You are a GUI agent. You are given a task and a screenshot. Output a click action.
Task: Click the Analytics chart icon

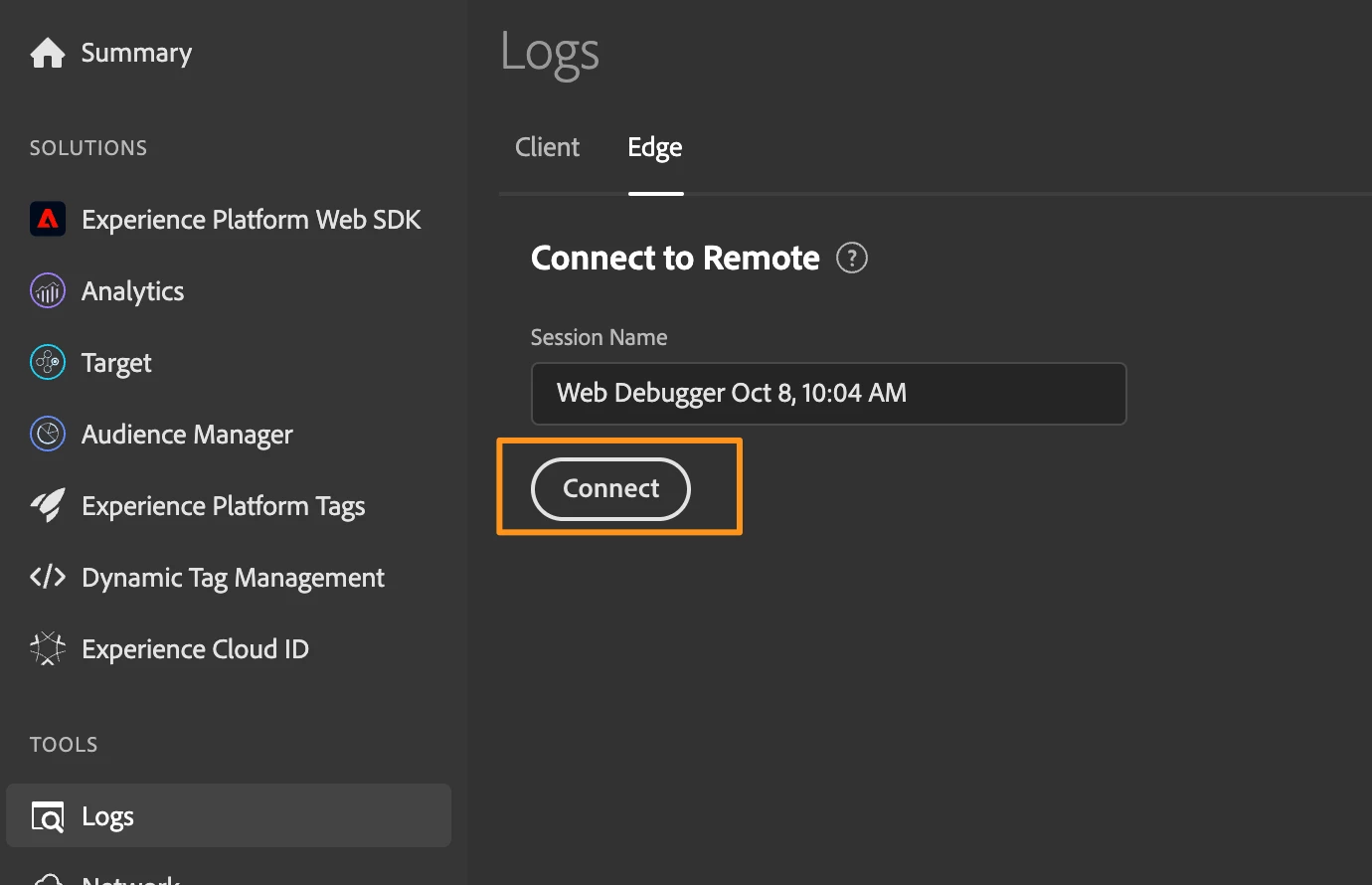[x=48, y=291]
